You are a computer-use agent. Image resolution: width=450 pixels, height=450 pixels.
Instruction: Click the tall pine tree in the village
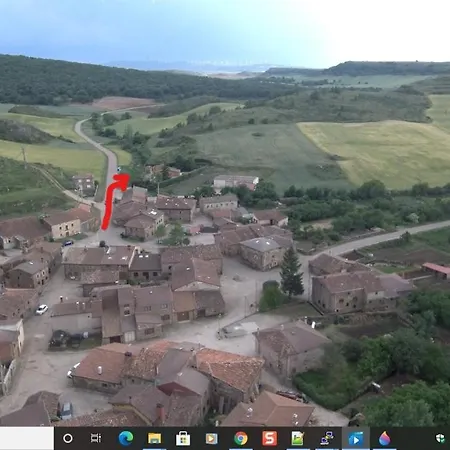(291, 272)
